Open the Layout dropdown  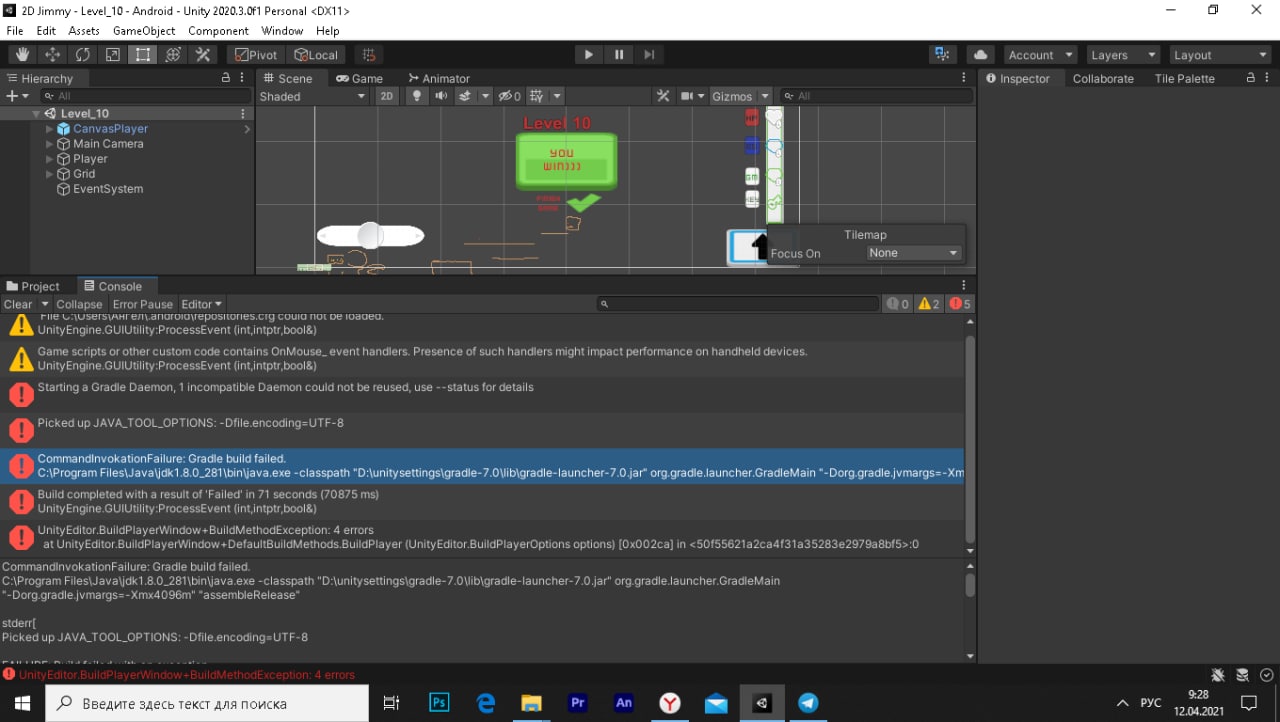click(x=1220, y=55)
